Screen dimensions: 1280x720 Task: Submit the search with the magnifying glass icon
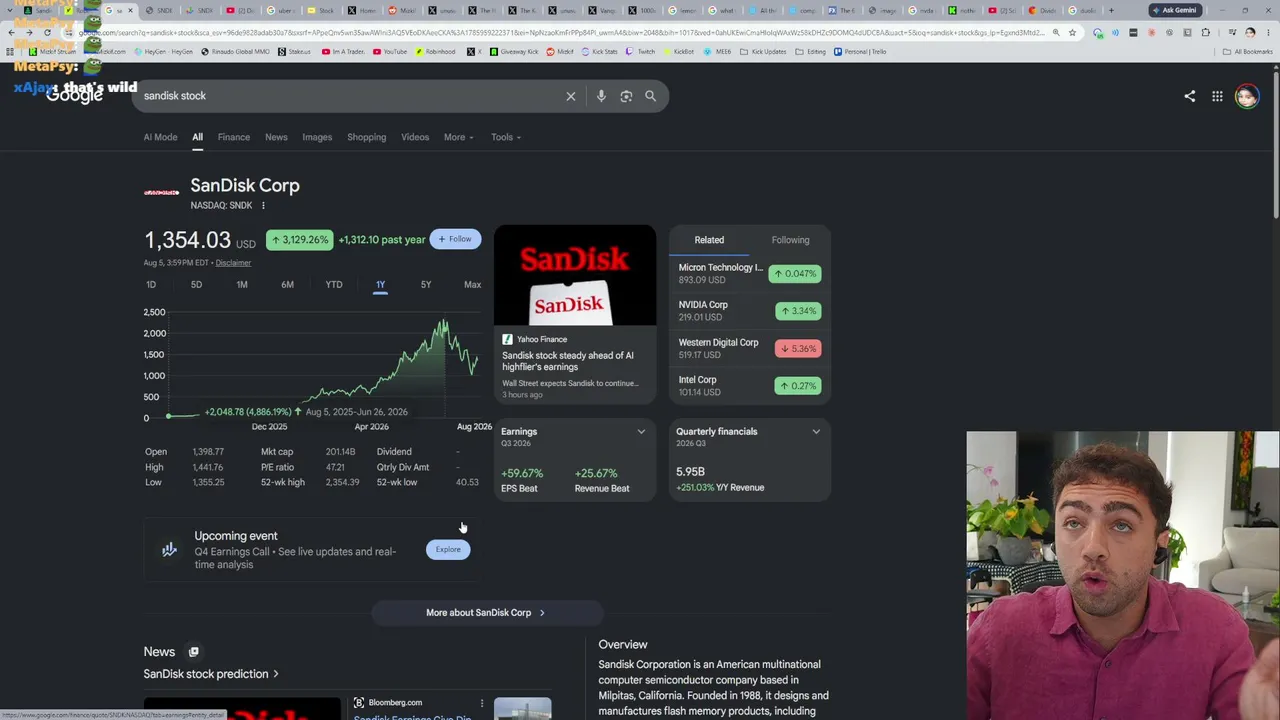[x=651, y=96]
